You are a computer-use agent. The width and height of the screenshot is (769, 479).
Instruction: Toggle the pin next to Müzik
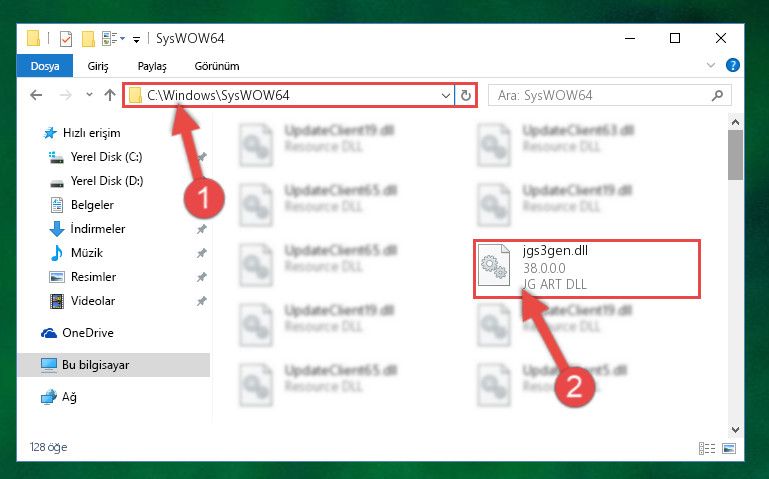(x=202, y=253)
